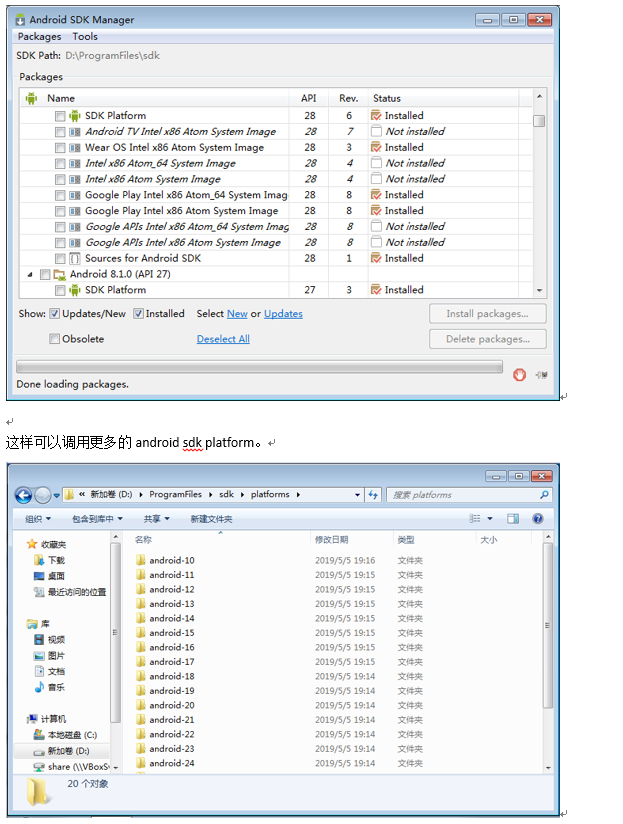The height and width of the screenshot is (824, 623).
Task: Click the Status column header
Action: (x=443, y=98)
